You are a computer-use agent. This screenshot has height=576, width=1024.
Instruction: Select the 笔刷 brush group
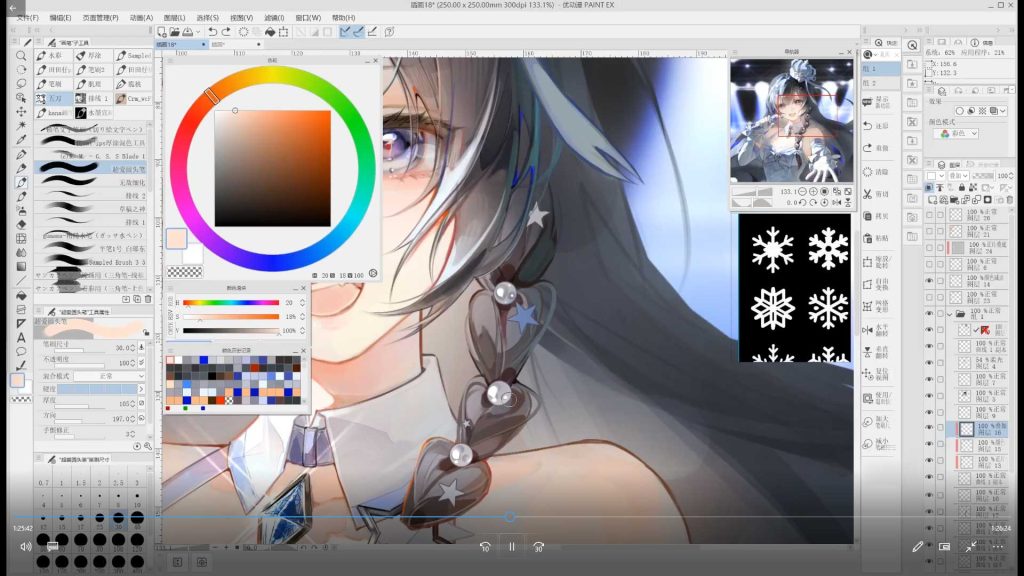(x=54, y=84)
